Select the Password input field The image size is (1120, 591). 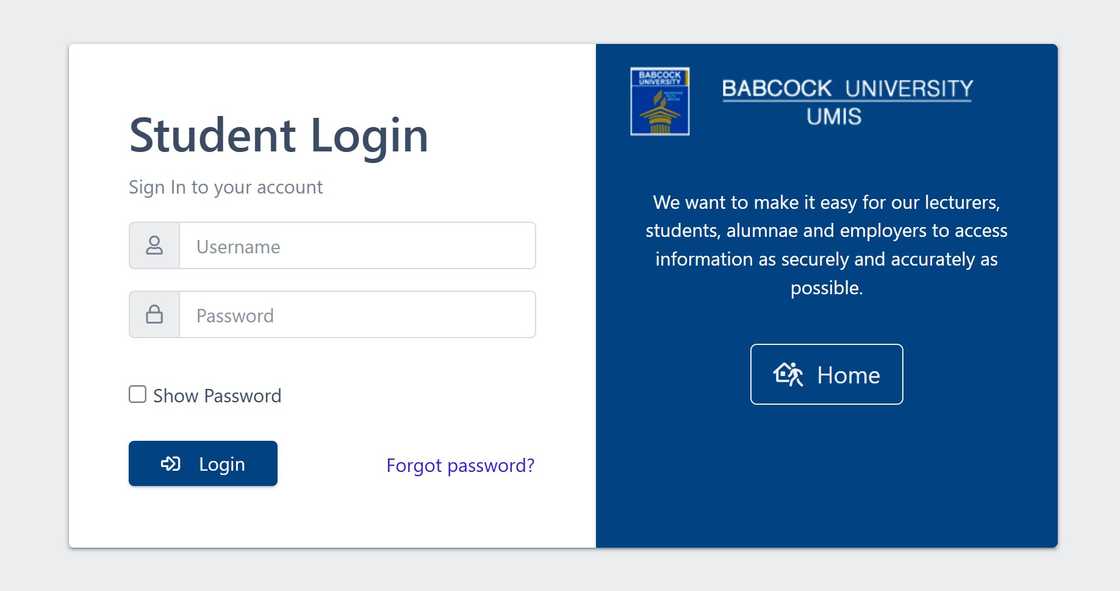[355, 314]
